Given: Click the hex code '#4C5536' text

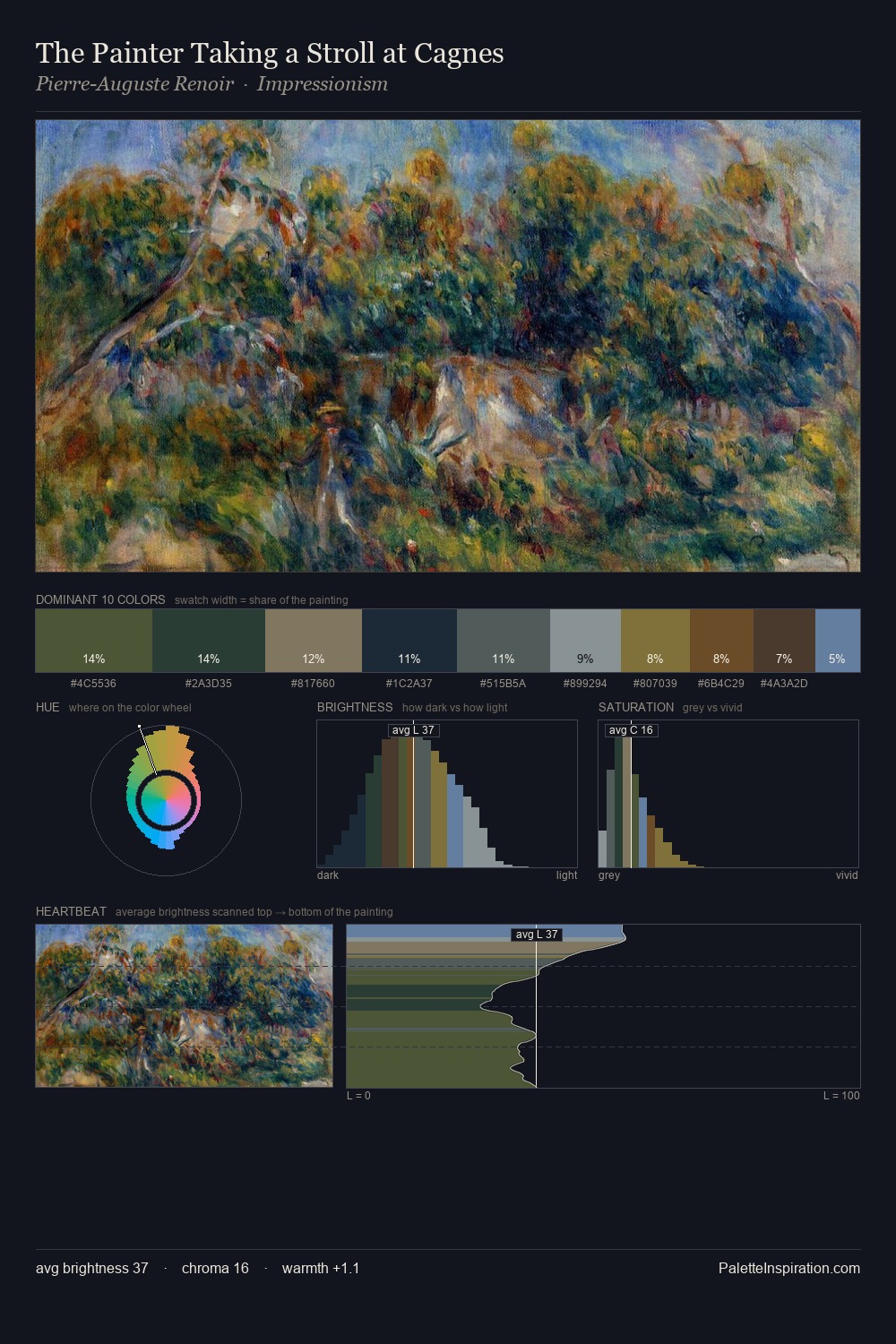Looking at the screenshot, I should [93, 683].
